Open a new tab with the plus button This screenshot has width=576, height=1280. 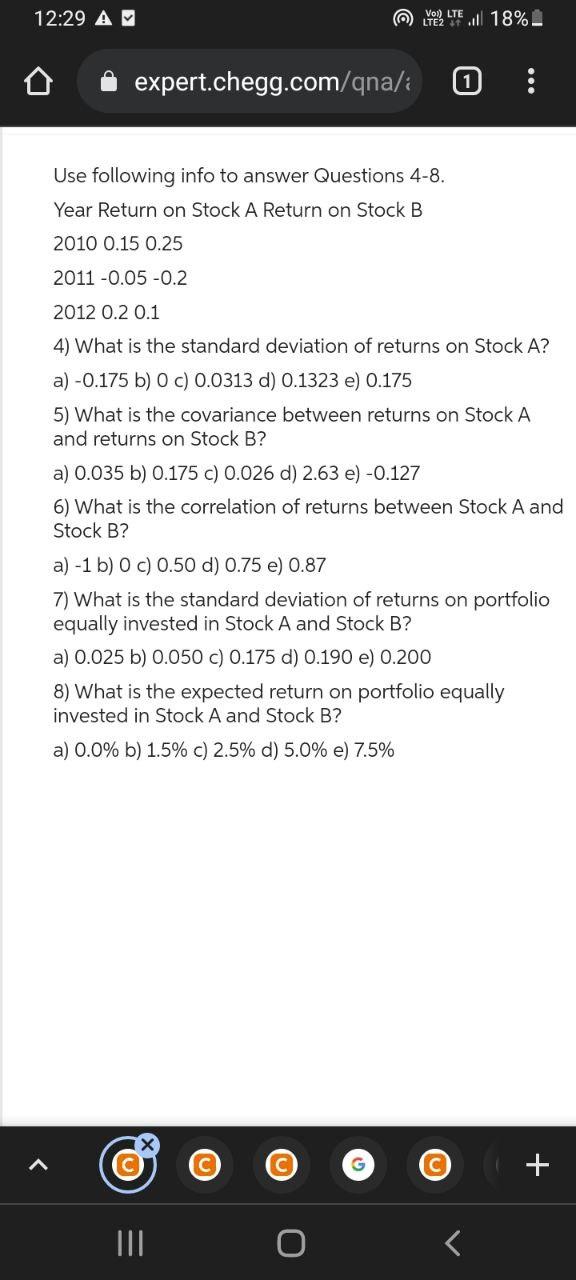tap(537, 1164)
